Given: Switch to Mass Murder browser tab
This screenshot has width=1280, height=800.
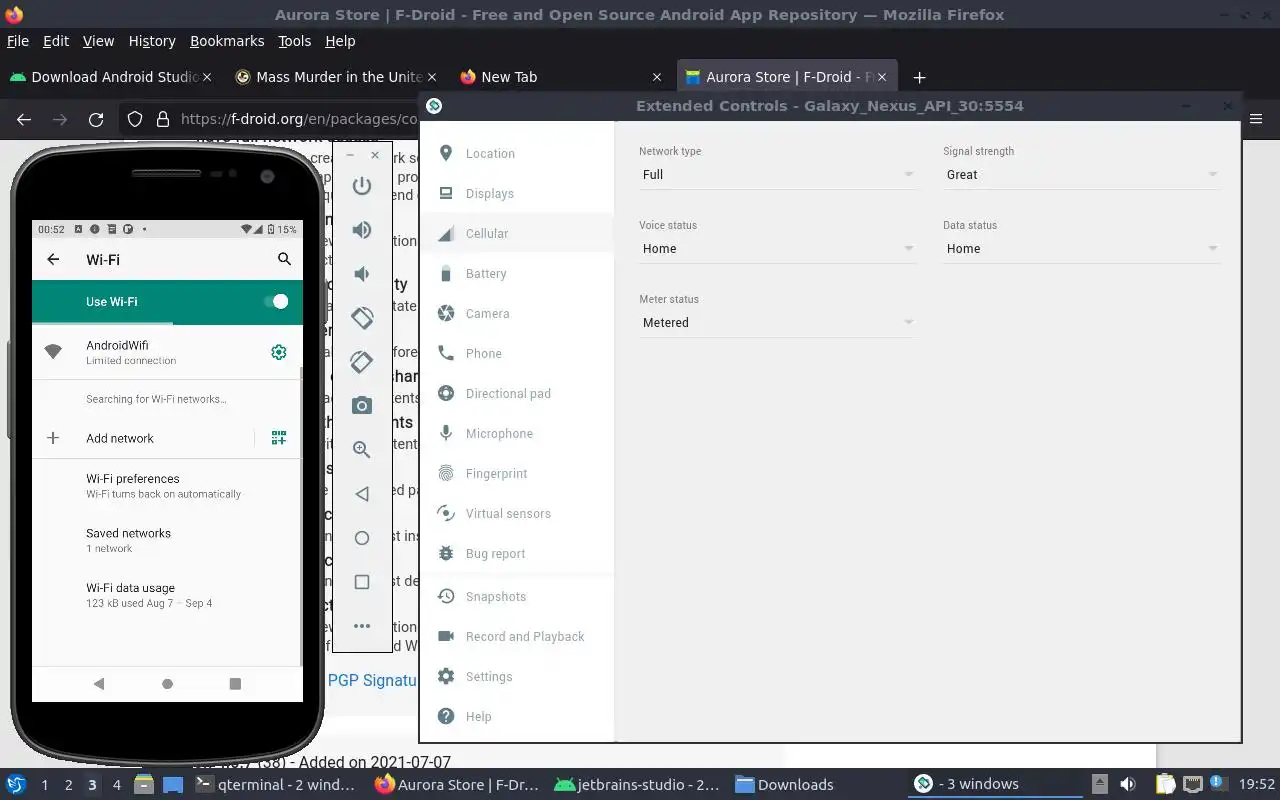Looking at the screenshot, I should [337, 77].
